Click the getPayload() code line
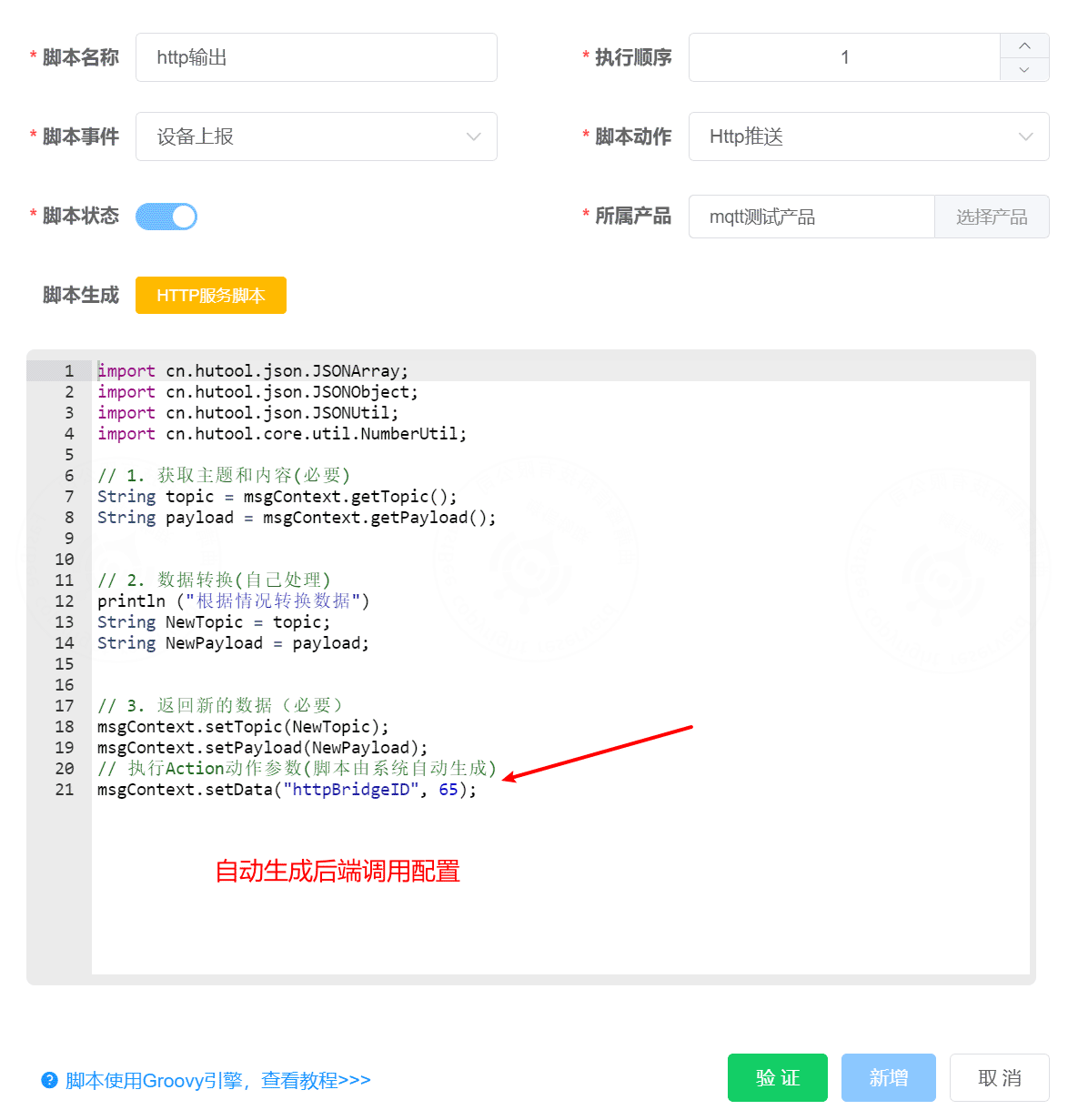1068x1120 pixels. pos(297,518)
